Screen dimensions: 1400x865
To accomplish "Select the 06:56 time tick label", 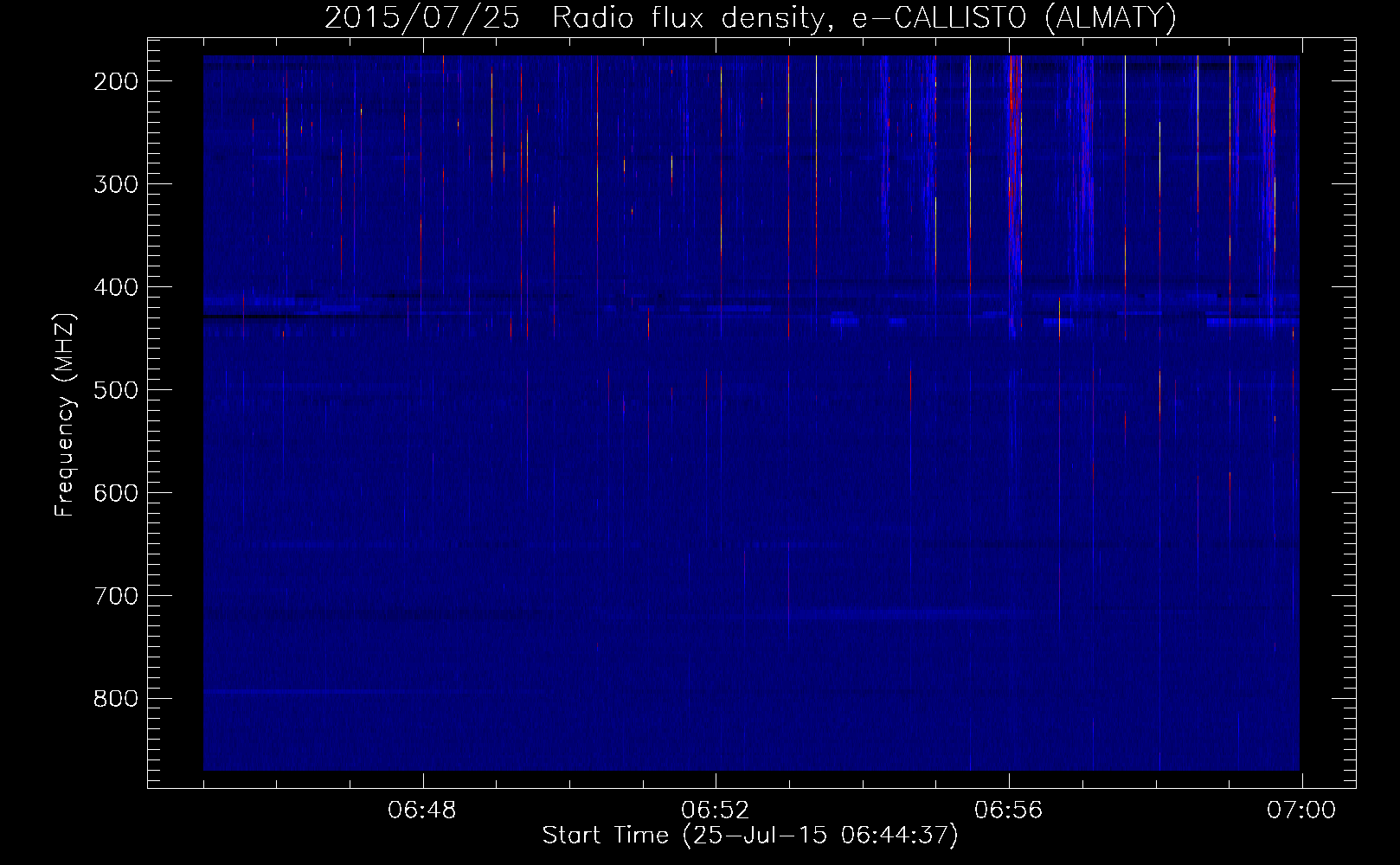I will pos(1009,811).
